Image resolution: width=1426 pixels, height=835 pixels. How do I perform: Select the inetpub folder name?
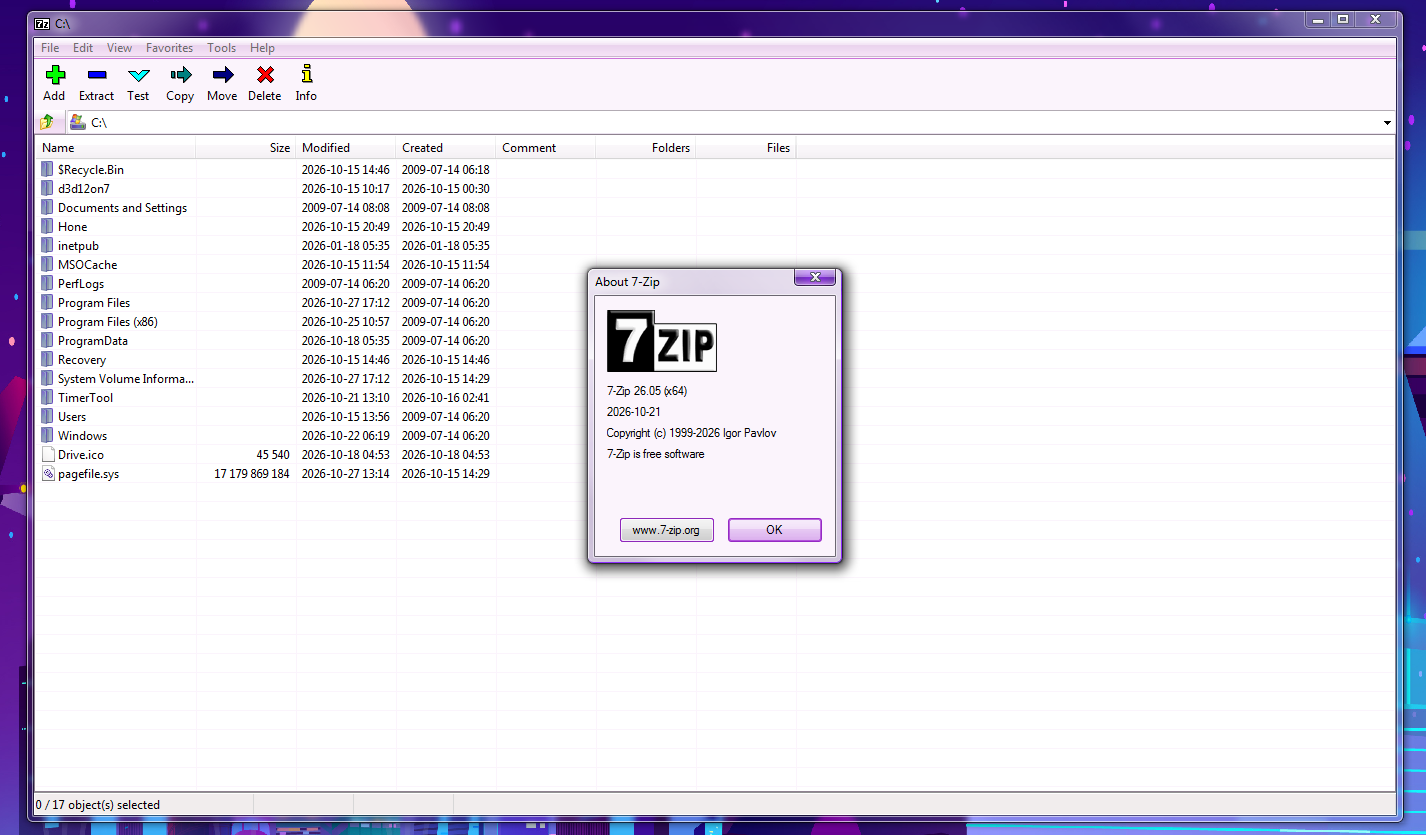(x=78, y=245)
